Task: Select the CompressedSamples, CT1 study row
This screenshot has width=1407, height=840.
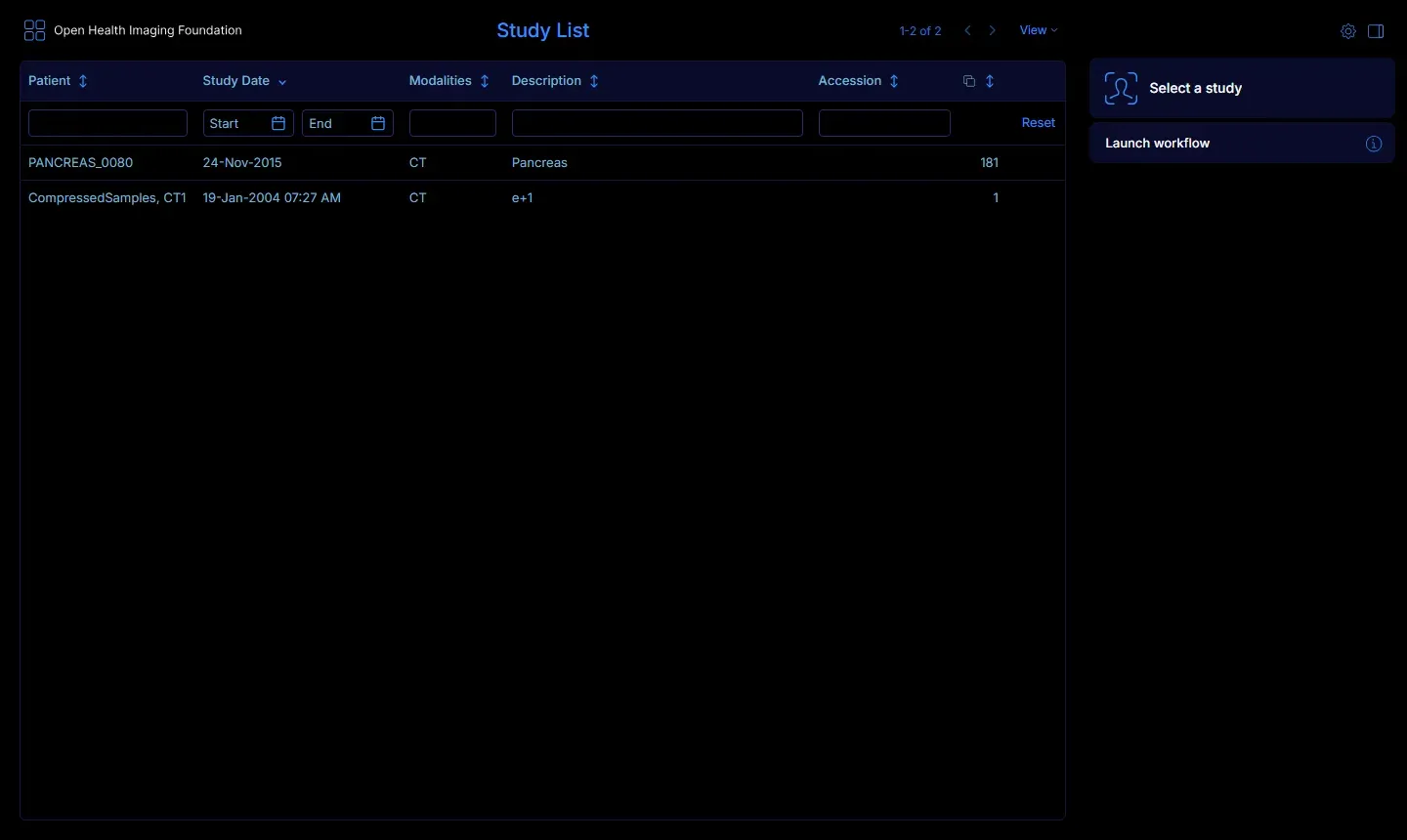Action: pyautogui.click(x=542, y=198)
